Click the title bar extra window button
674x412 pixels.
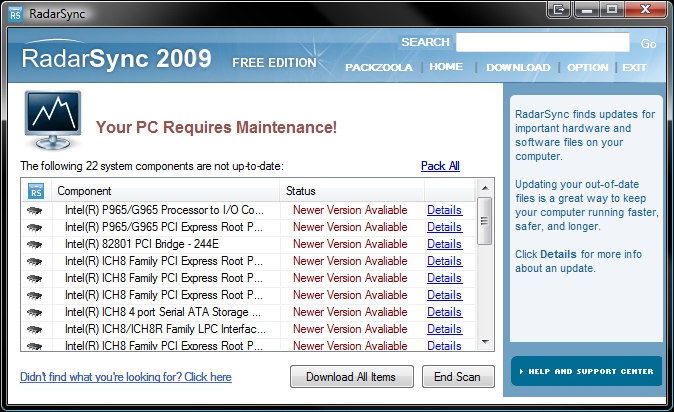tap(559, 9)
